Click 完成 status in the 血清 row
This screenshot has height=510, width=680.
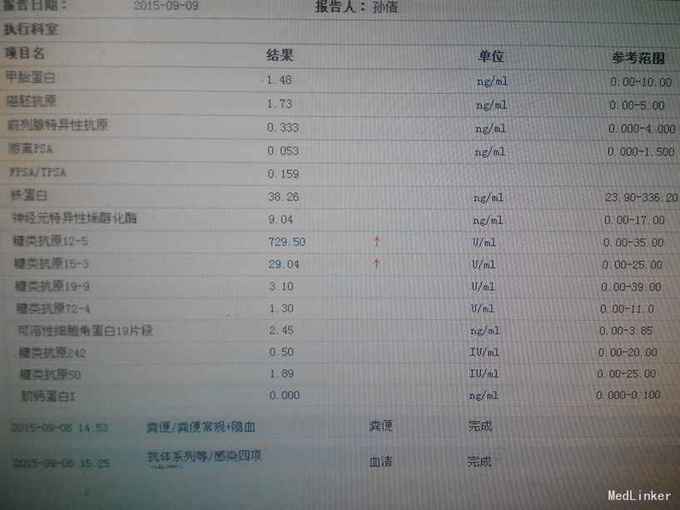click(x=480, y=461)
